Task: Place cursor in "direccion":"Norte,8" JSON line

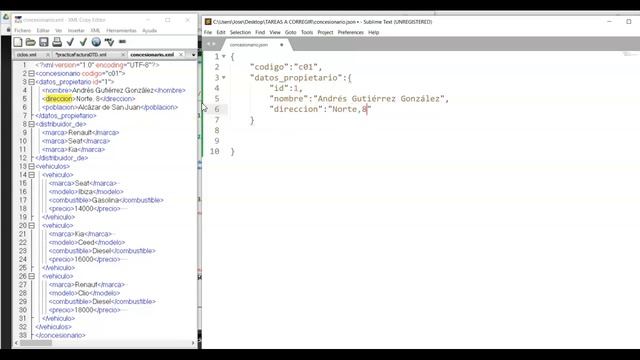Action: (x=320, y=109)
